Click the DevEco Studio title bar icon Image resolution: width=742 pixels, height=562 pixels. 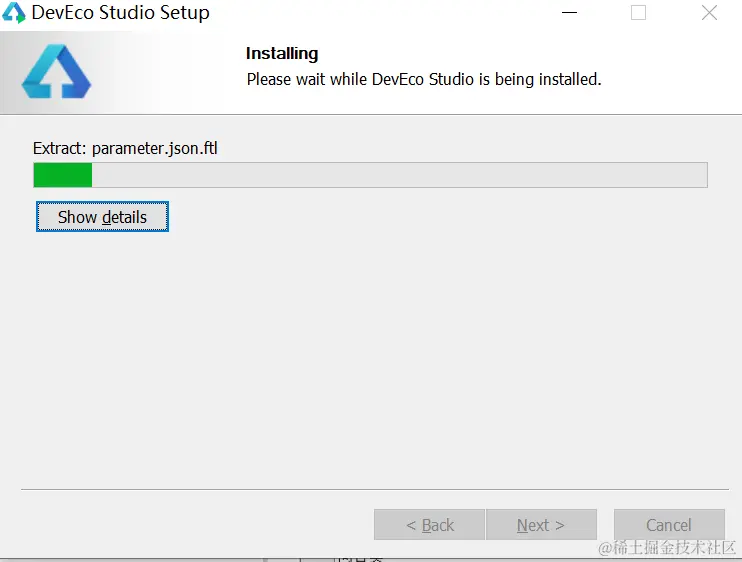click(14, 13)
